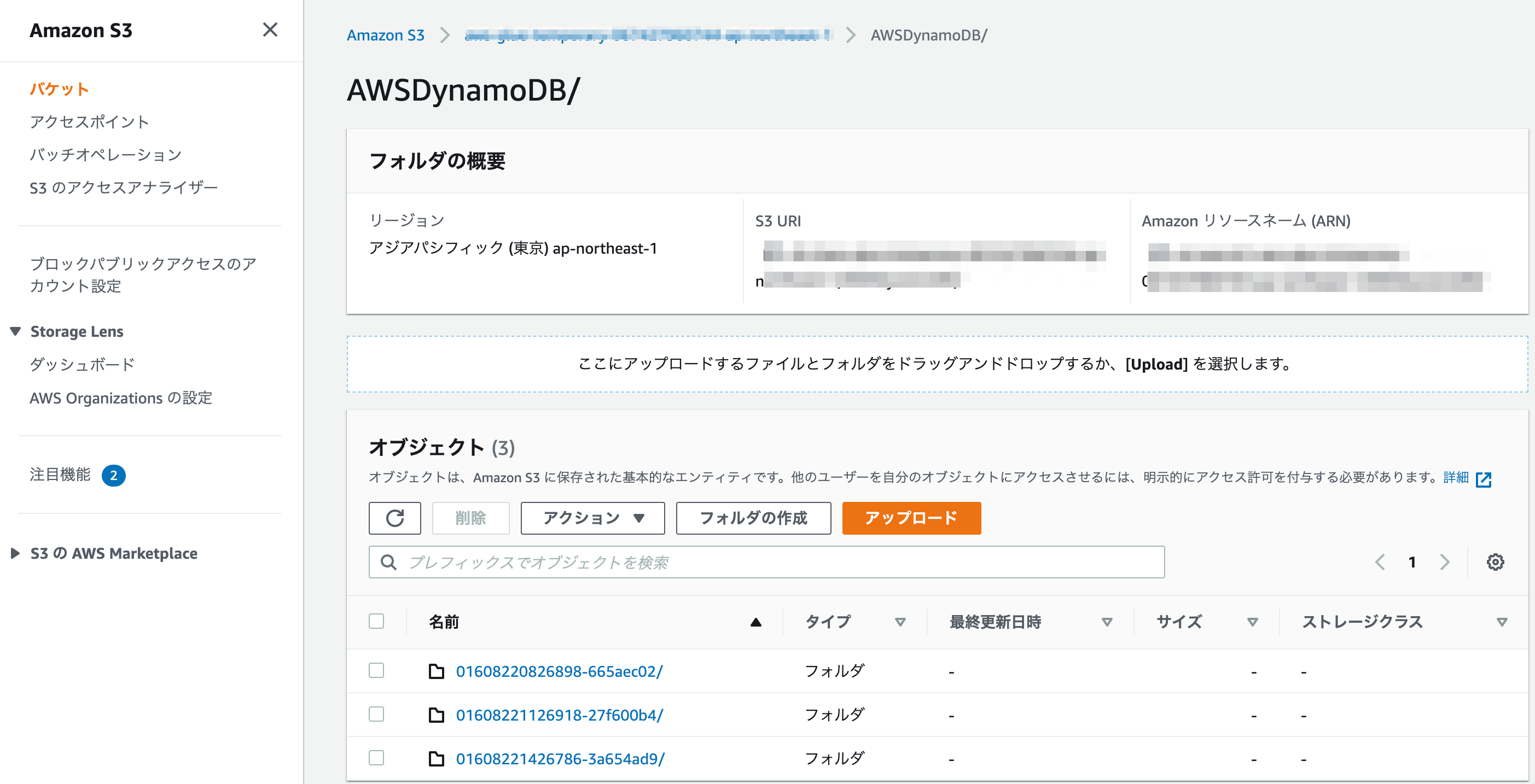Image resolution: width=1535 pixels, height=784 pixels.
Task: Open folder 01608220826898-665aec02/
Action: 559,671
